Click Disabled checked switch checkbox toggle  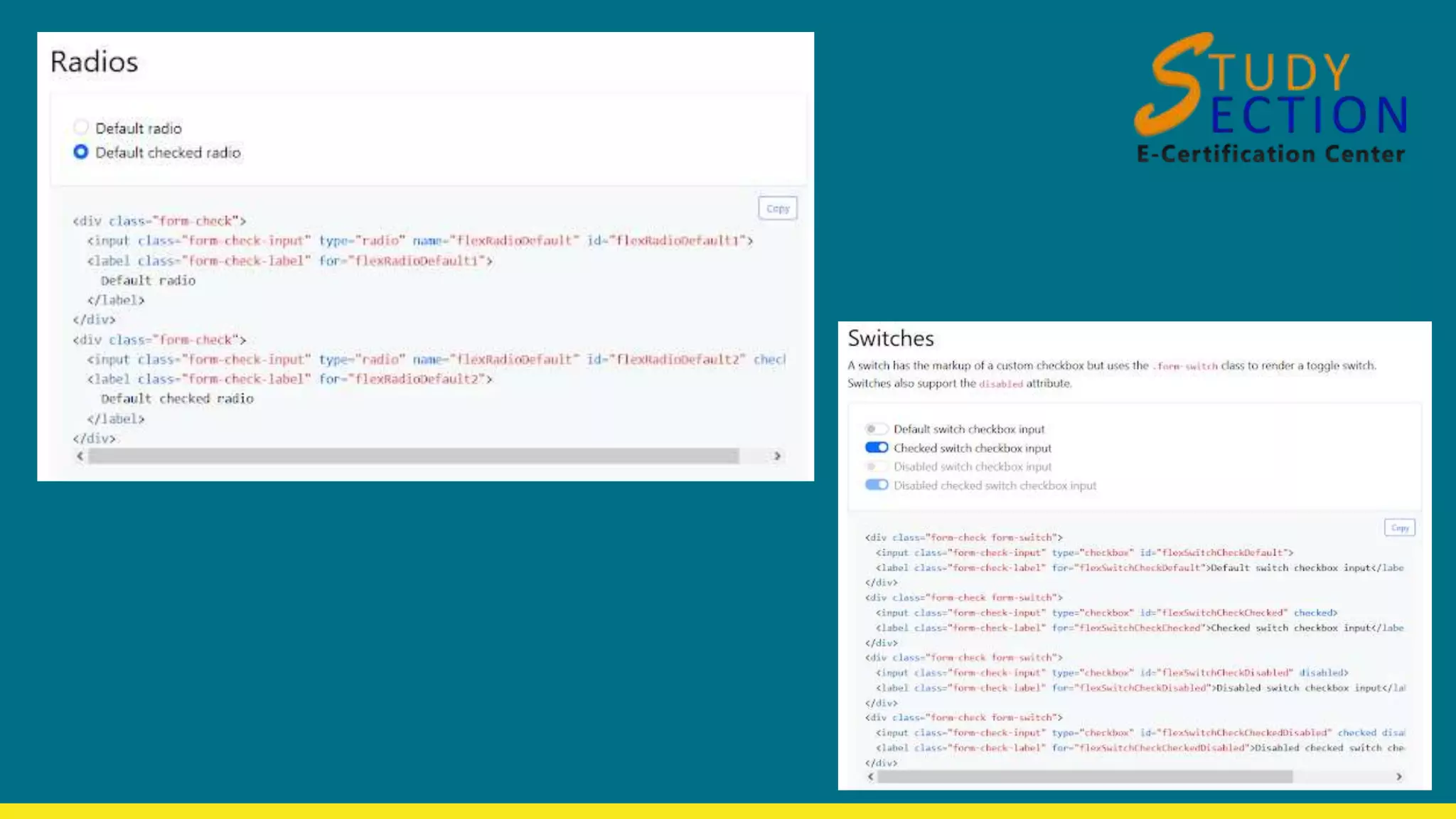(876, 485)
